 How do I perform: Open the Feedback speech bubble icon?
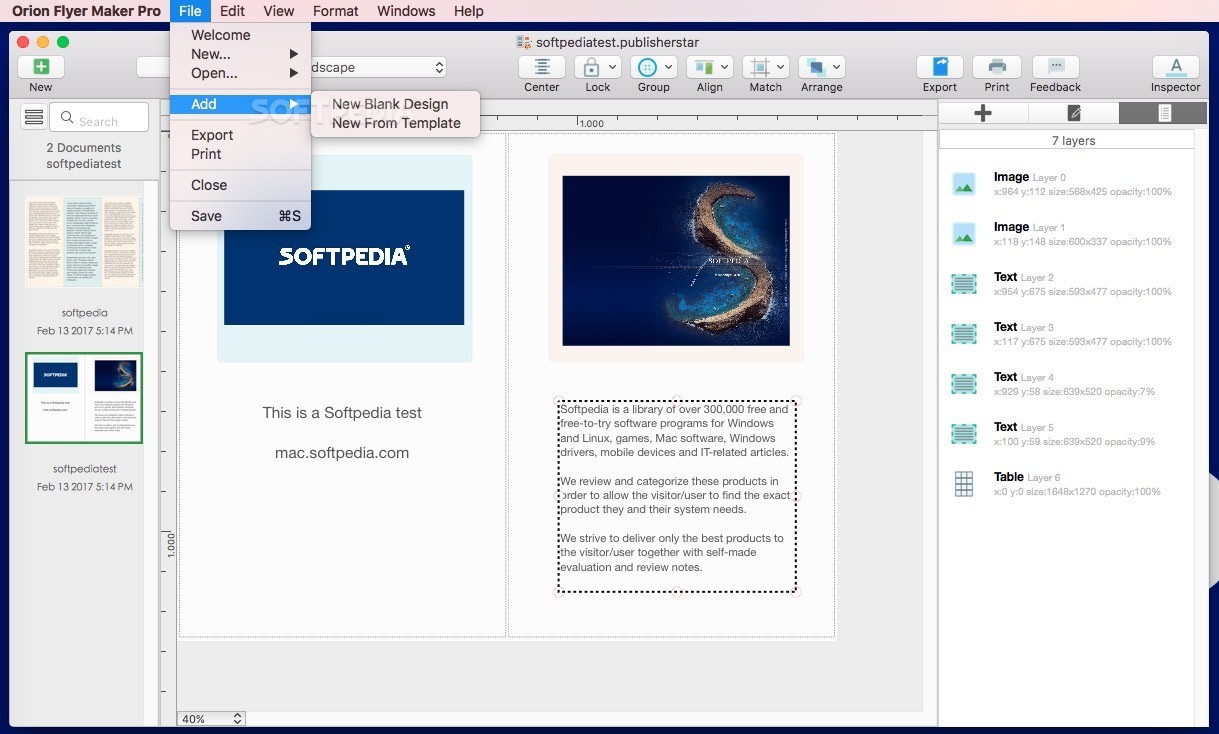[x=1056, y=67]
